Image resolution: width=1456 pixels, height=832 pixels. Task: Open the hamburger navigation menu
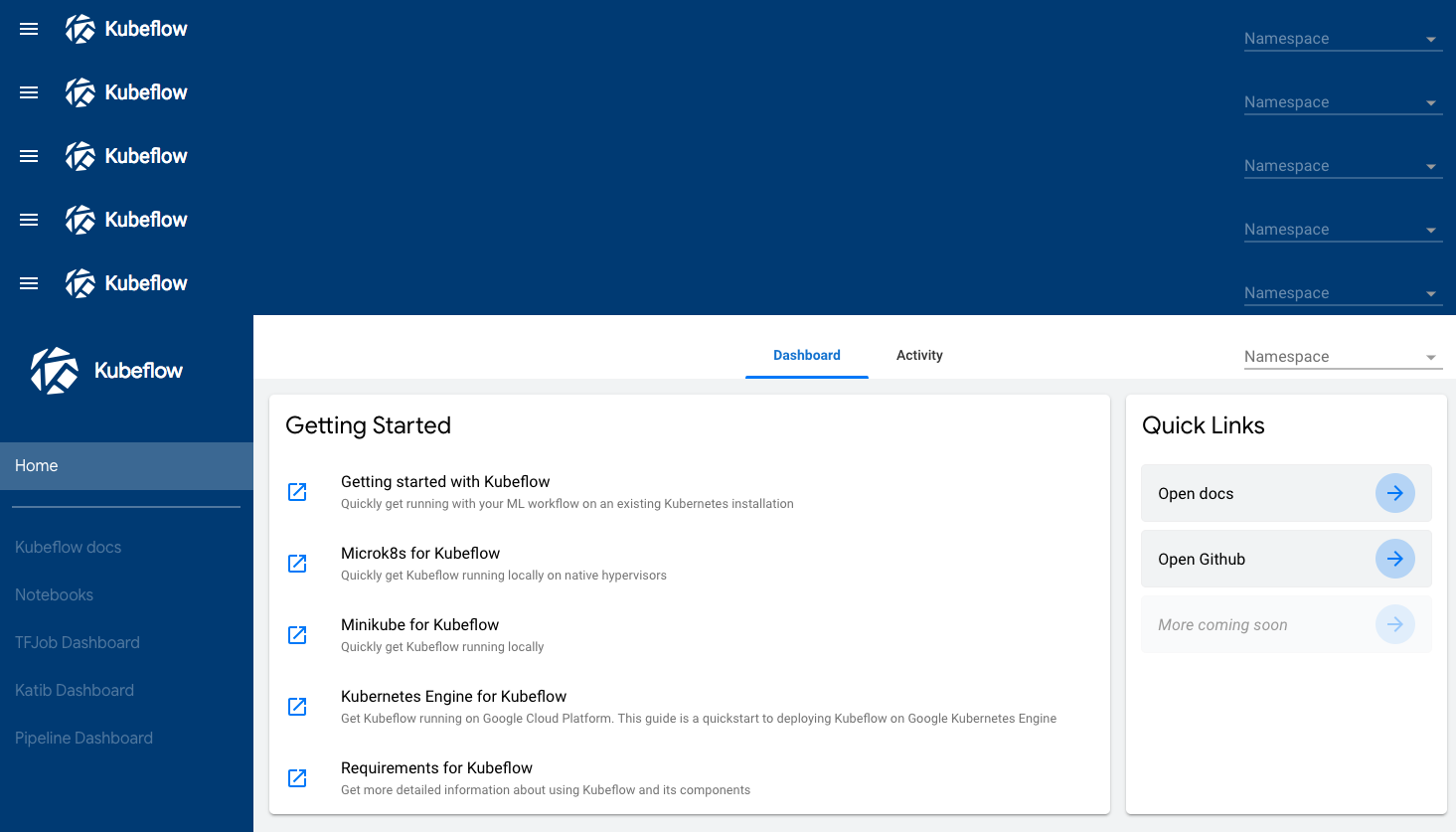28,28
